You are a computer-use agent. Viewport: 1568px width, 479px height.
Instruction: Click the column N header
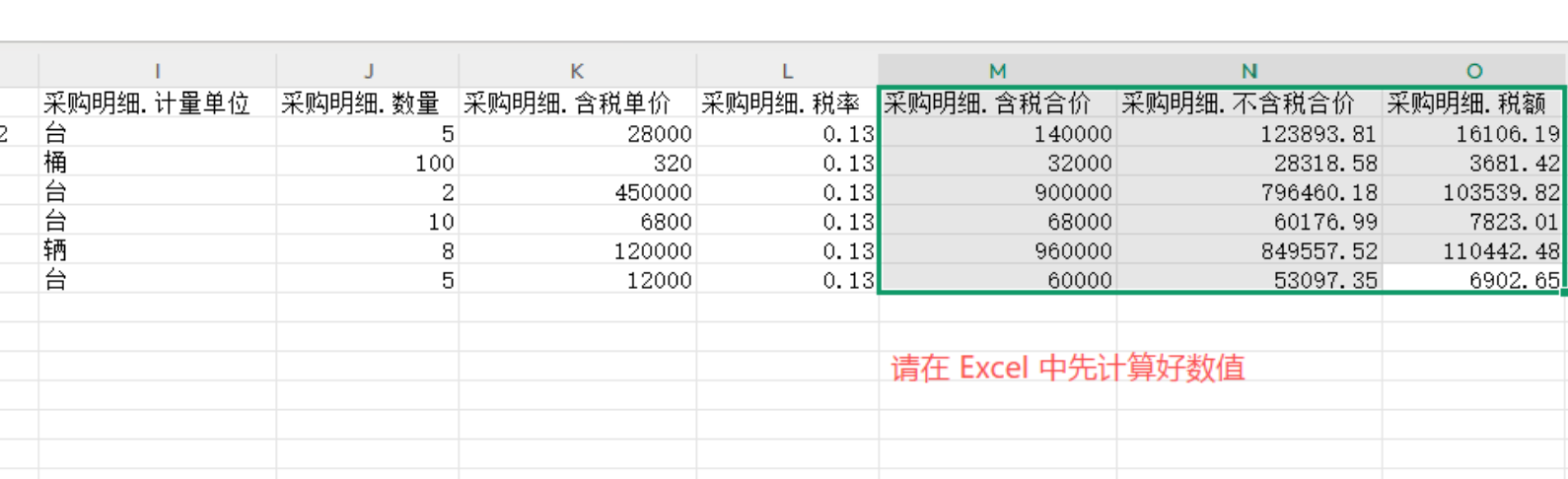coord(1248,71)
